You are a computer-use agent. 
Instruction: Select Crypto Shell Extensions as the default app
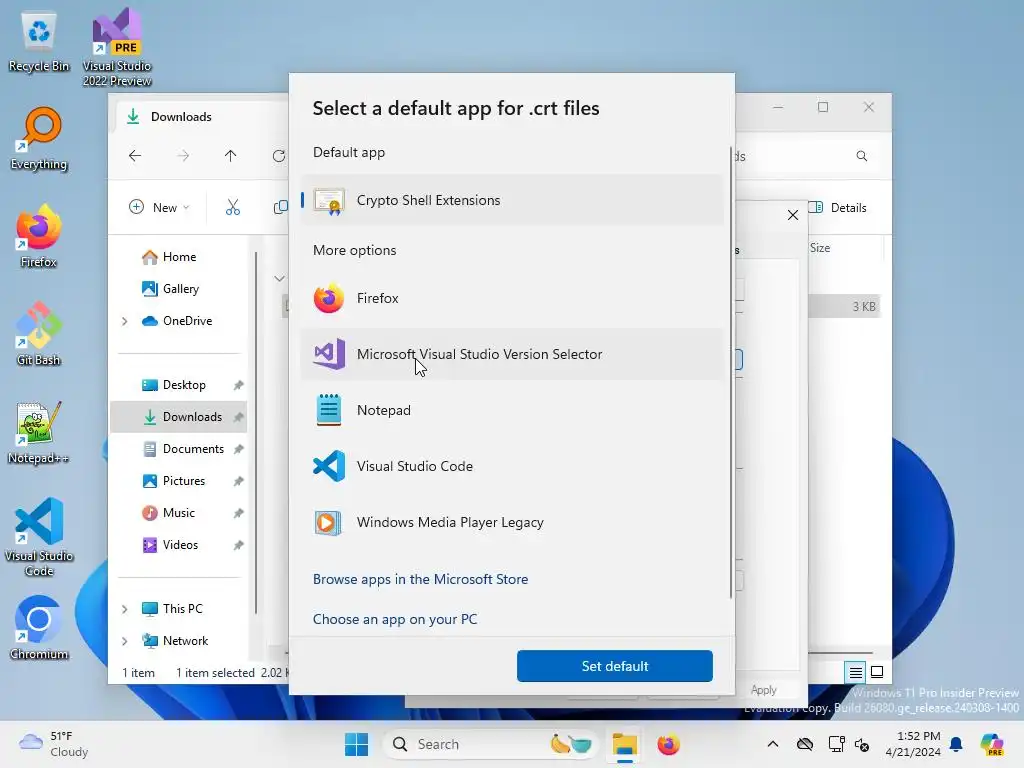512,200
